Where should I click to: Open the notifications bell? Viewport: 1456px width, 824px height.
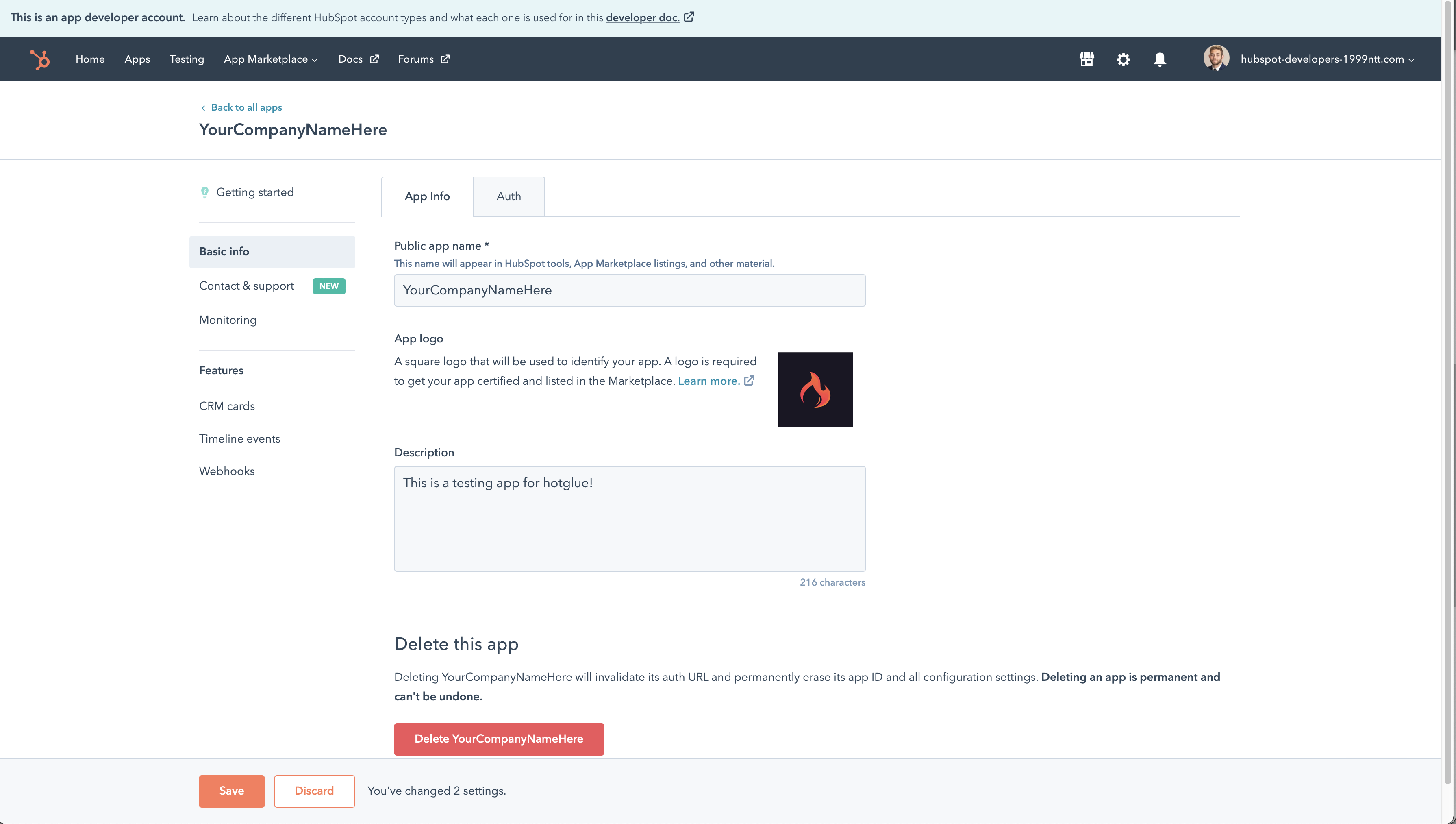(x=1160, y=59)
